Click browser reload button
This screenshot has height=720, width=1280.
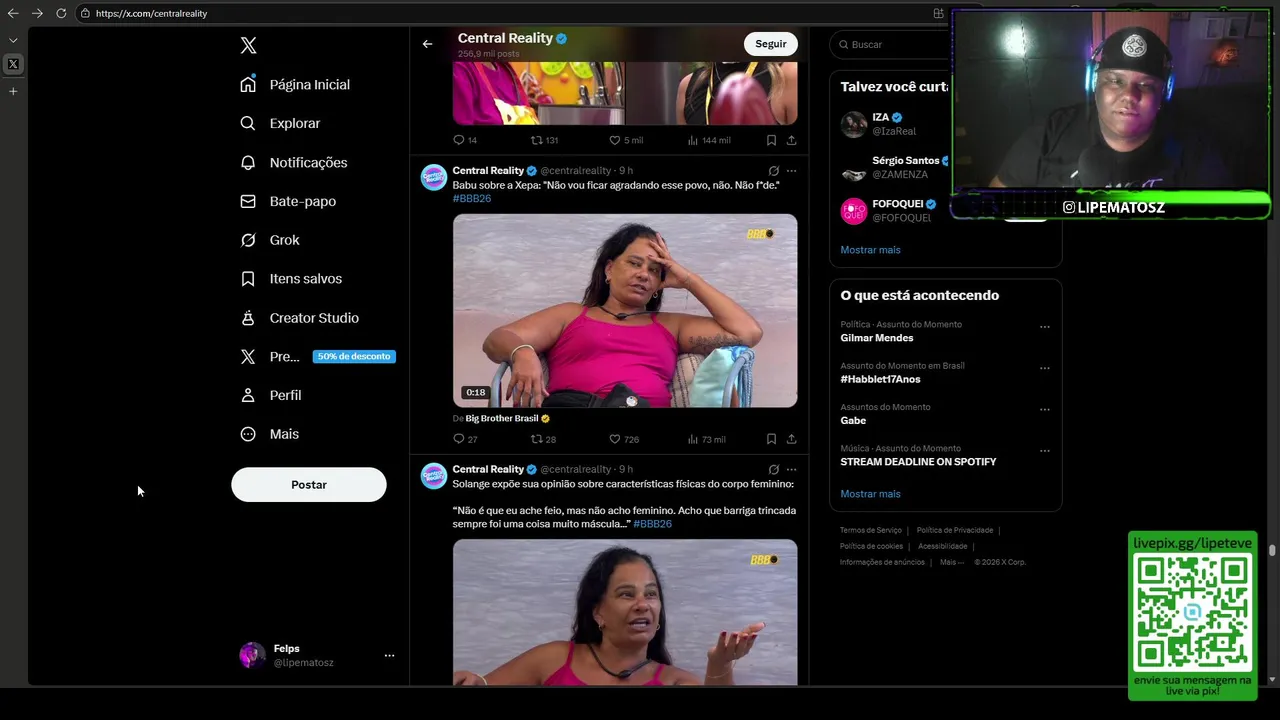coord(61,13)
